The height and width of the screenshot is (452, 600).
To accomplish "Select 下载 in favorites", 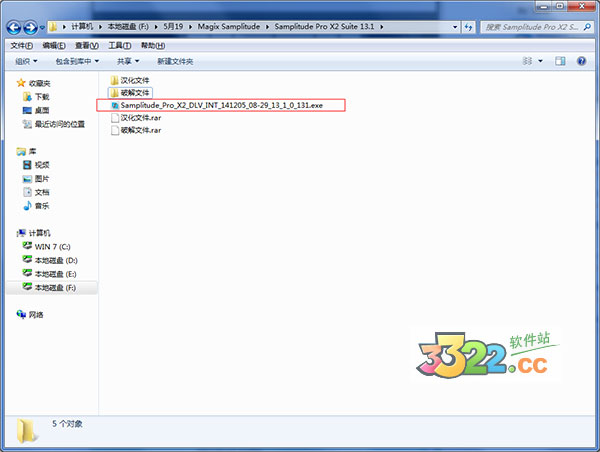I will click(x=42, y=97).
